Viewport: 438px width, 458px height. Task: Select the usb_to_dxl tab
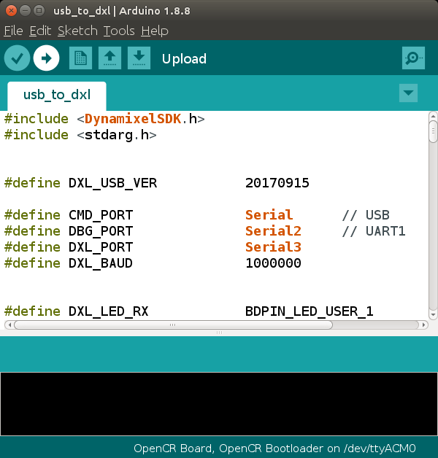click(x=57, y=95)
